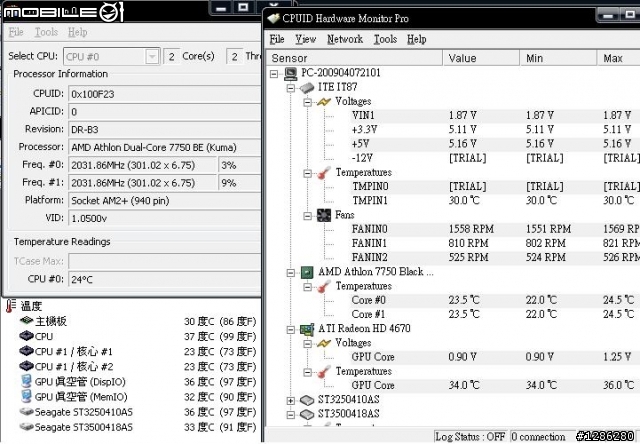Sort by the Value column header
Viewport: 640px width, 444px height.
481,58
